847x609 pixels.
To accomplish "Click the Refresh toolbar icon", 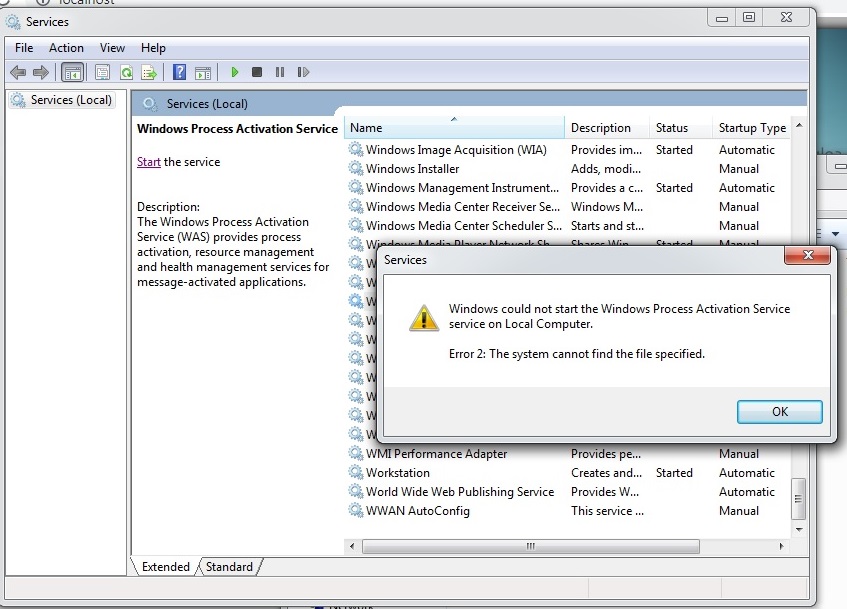I will [x=126, y=72].
